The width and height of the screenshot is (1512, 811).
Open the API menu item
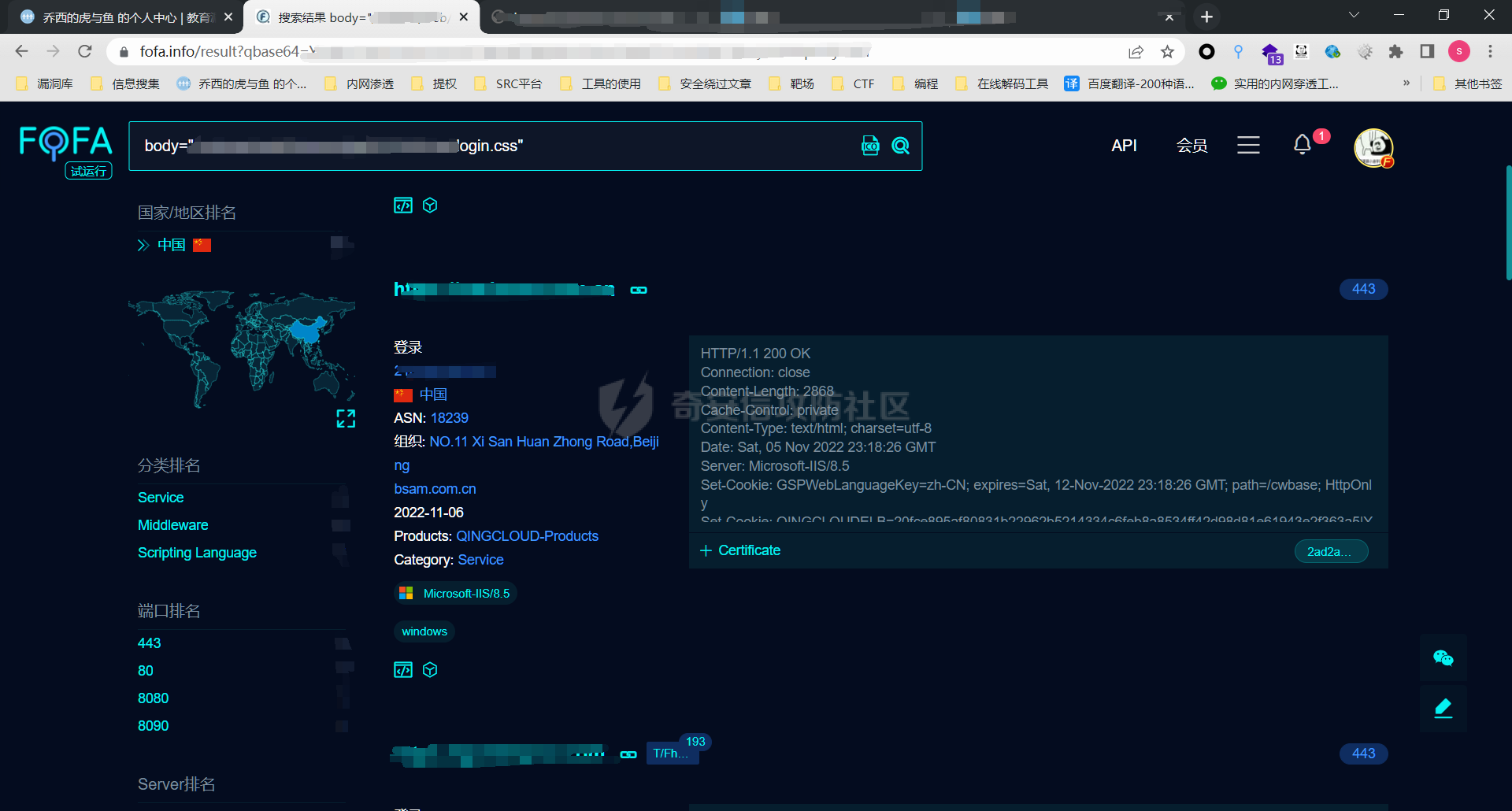[x=1124, y=146]
